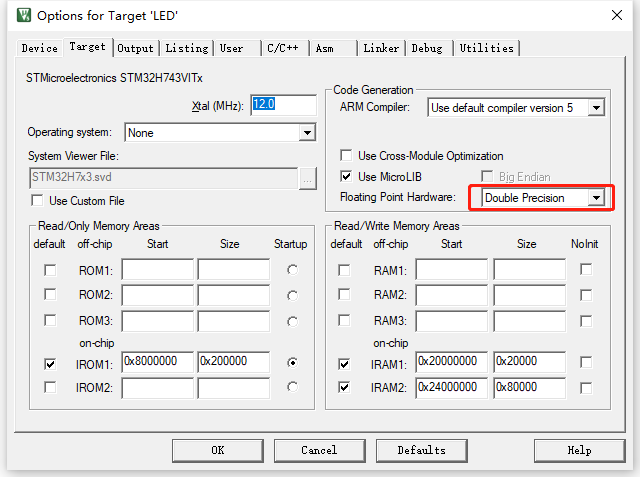Check the ROM2 default checkbox
The image size is (640, 477).
point(50,294)
